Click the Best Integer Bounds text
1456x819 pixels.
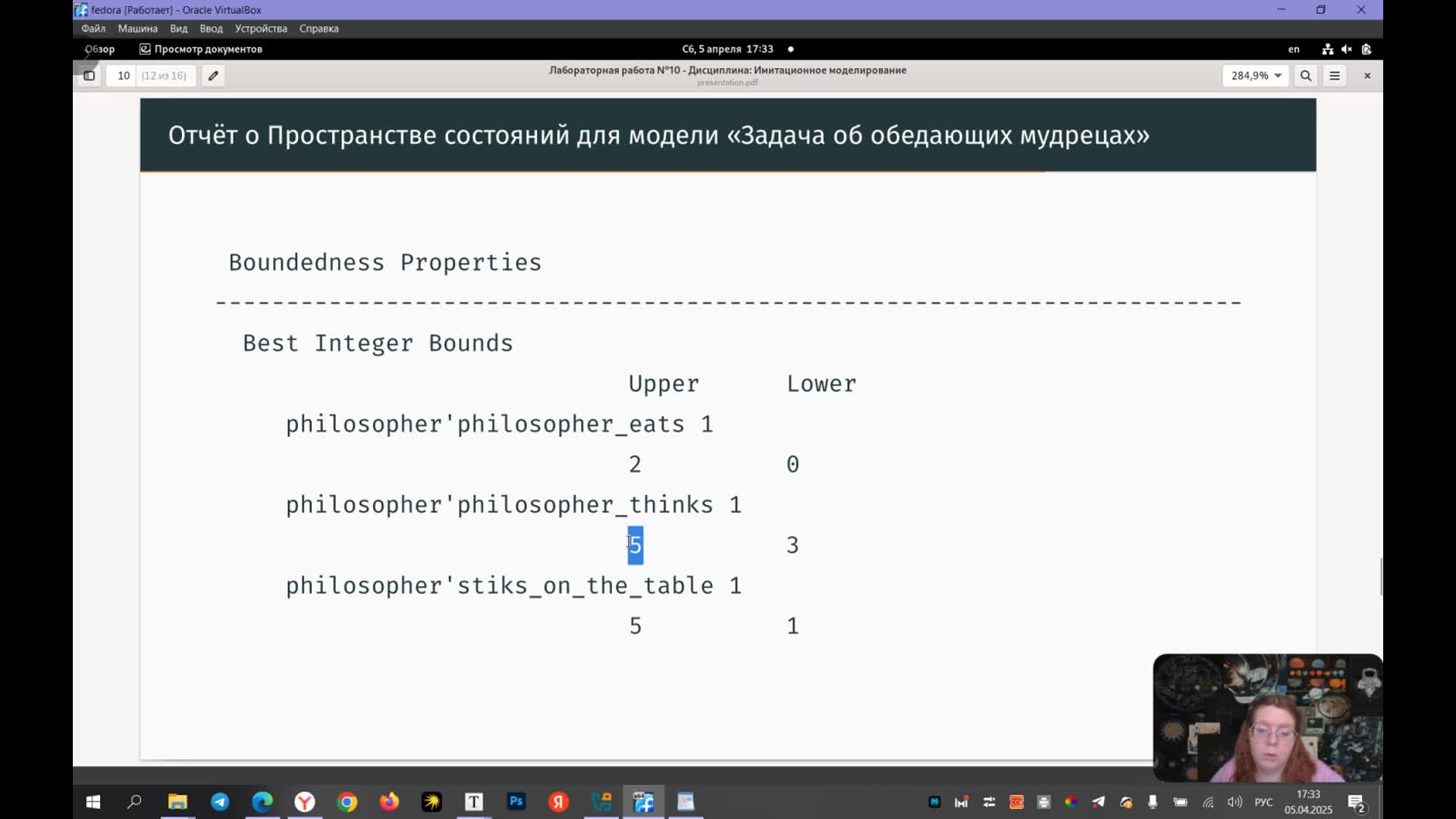[x=378, y=343]
